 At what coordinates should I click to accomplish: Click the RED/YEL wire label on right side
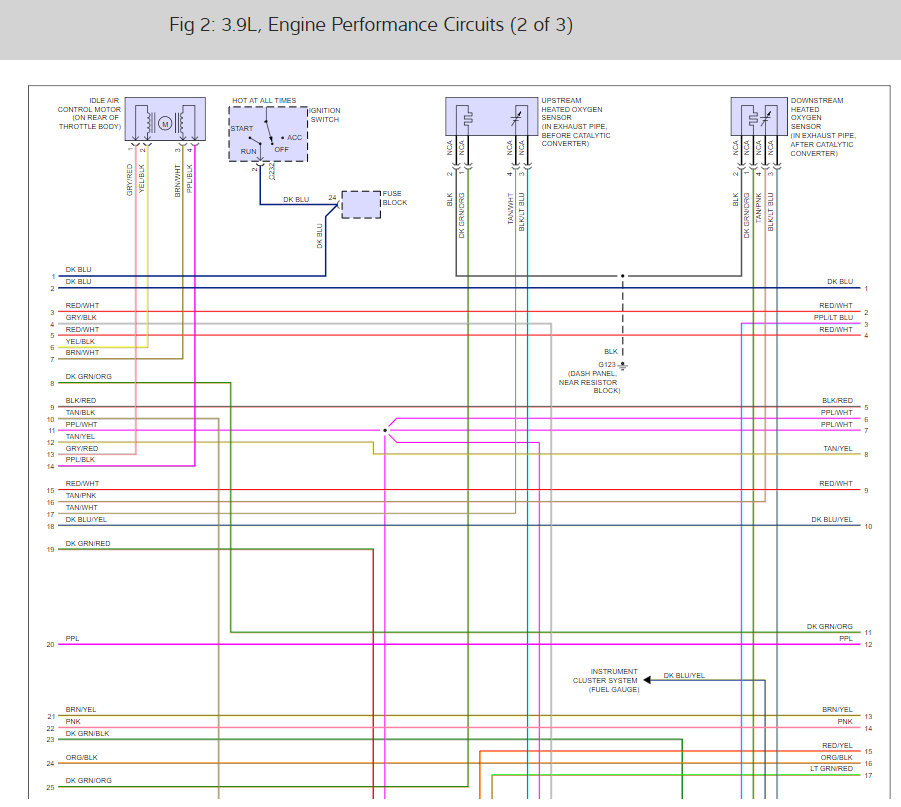pyautogui.click(x=837, y=745)
